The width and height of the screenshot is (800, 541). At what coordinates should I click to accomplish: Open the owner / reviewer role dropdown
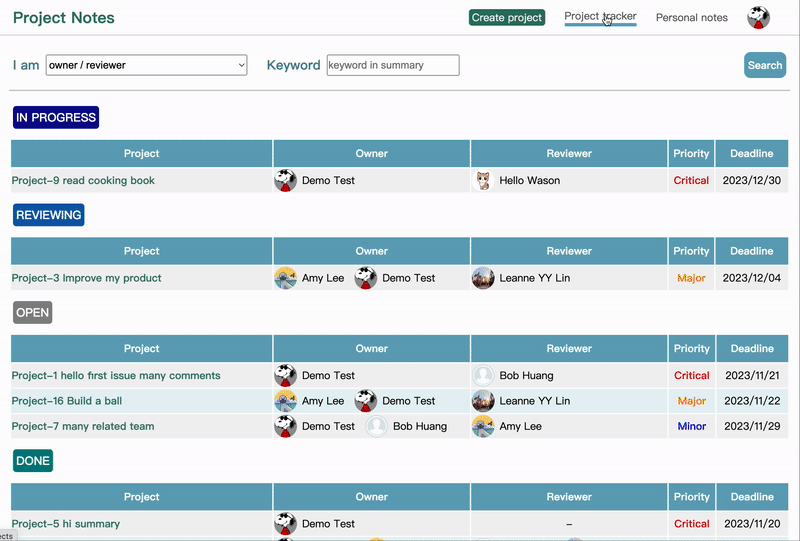(146, 65)
